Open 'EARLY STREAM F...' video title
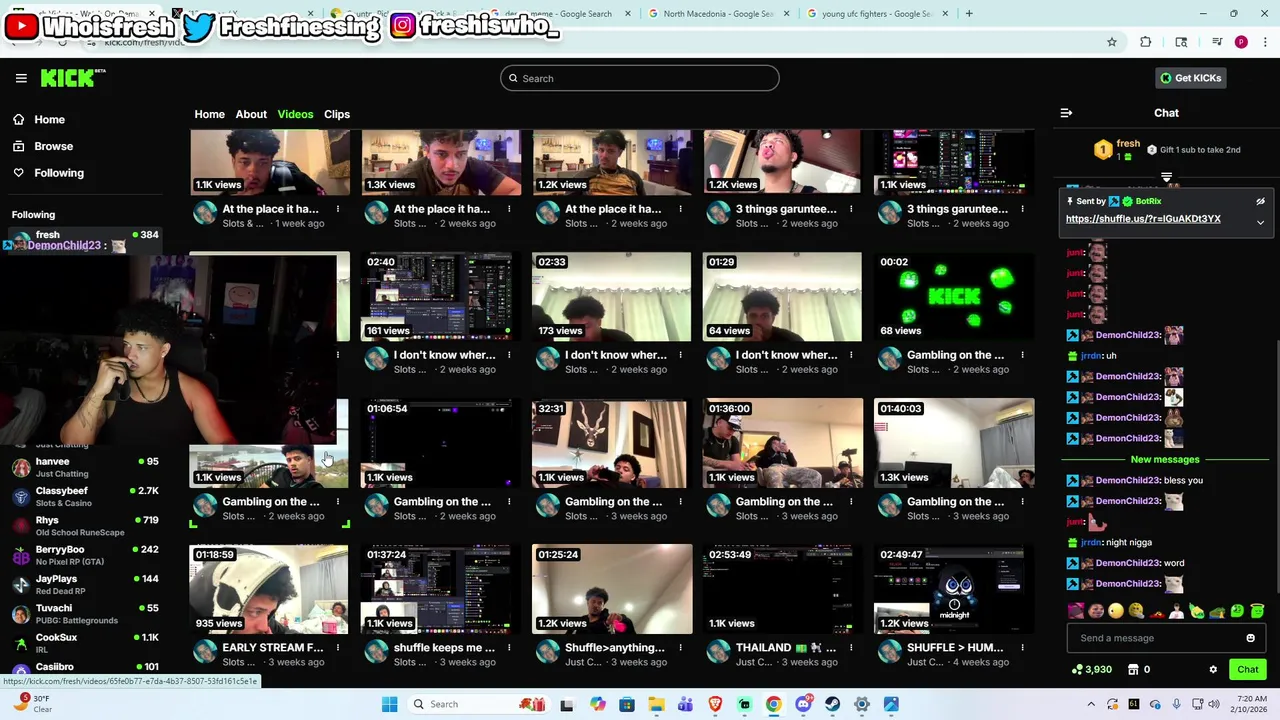The width and height of the screenshot is (1280, 720). pos(273,648)
